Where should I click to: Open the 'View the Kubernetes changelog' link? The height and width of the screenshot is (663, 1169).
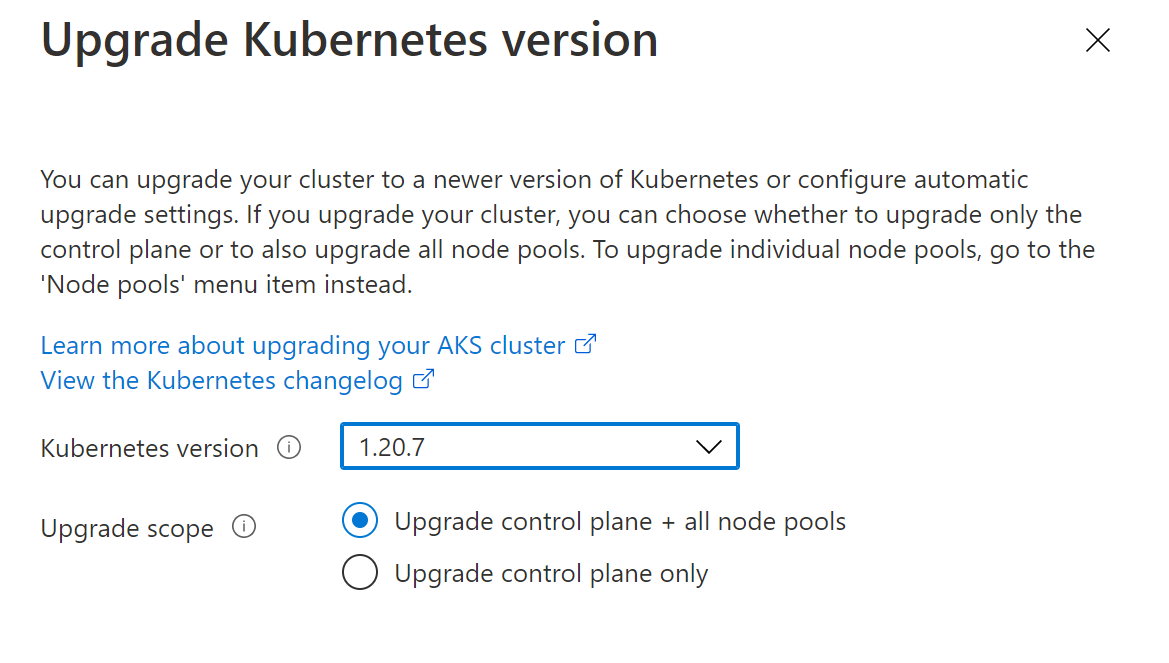(221, 381)
